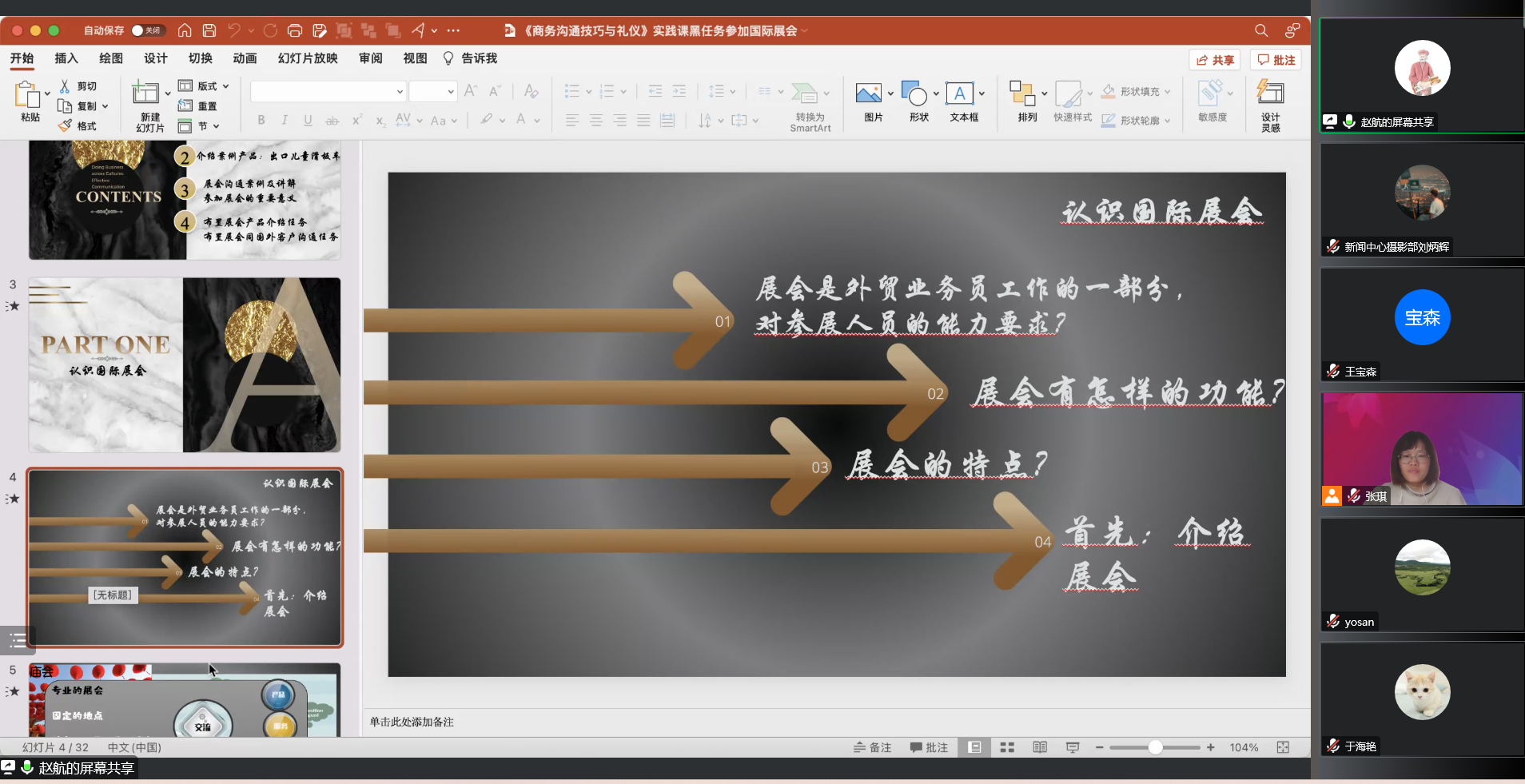Open the font name combo box
This screenshot has width=1525, height=784.
[x=328, y=92]
